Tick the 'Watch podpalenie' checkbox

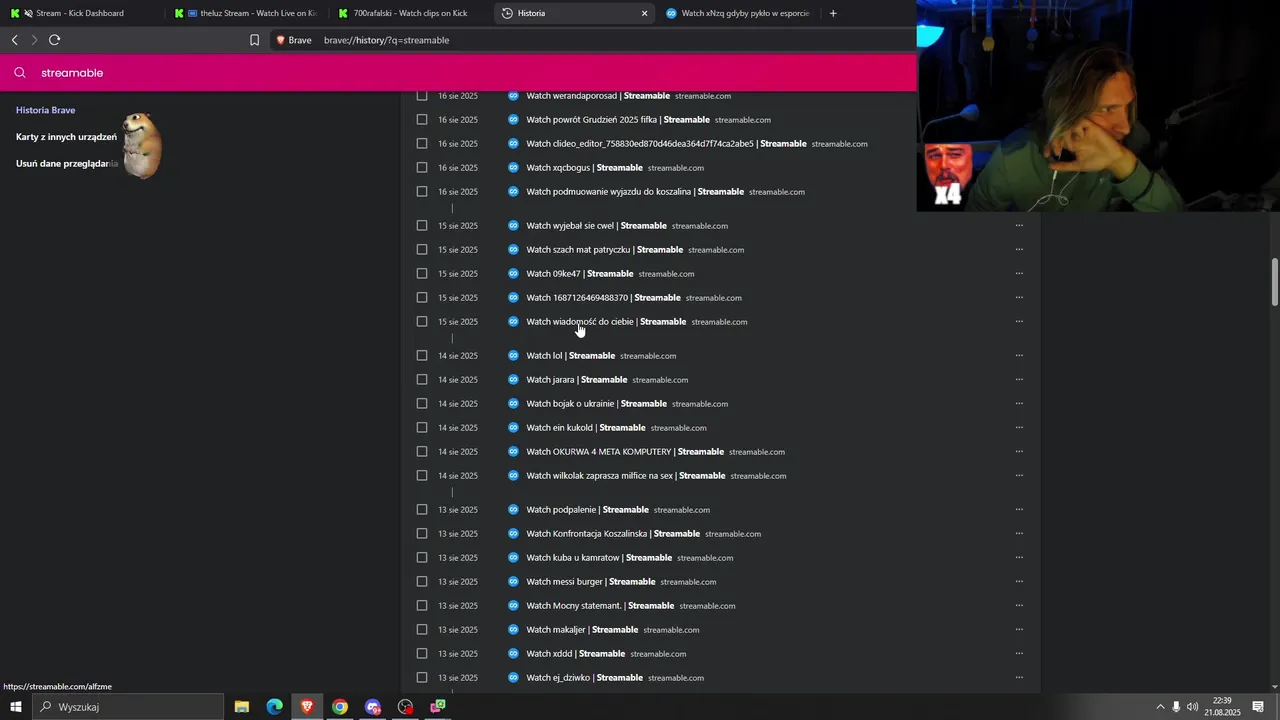[x=422, y=510]
